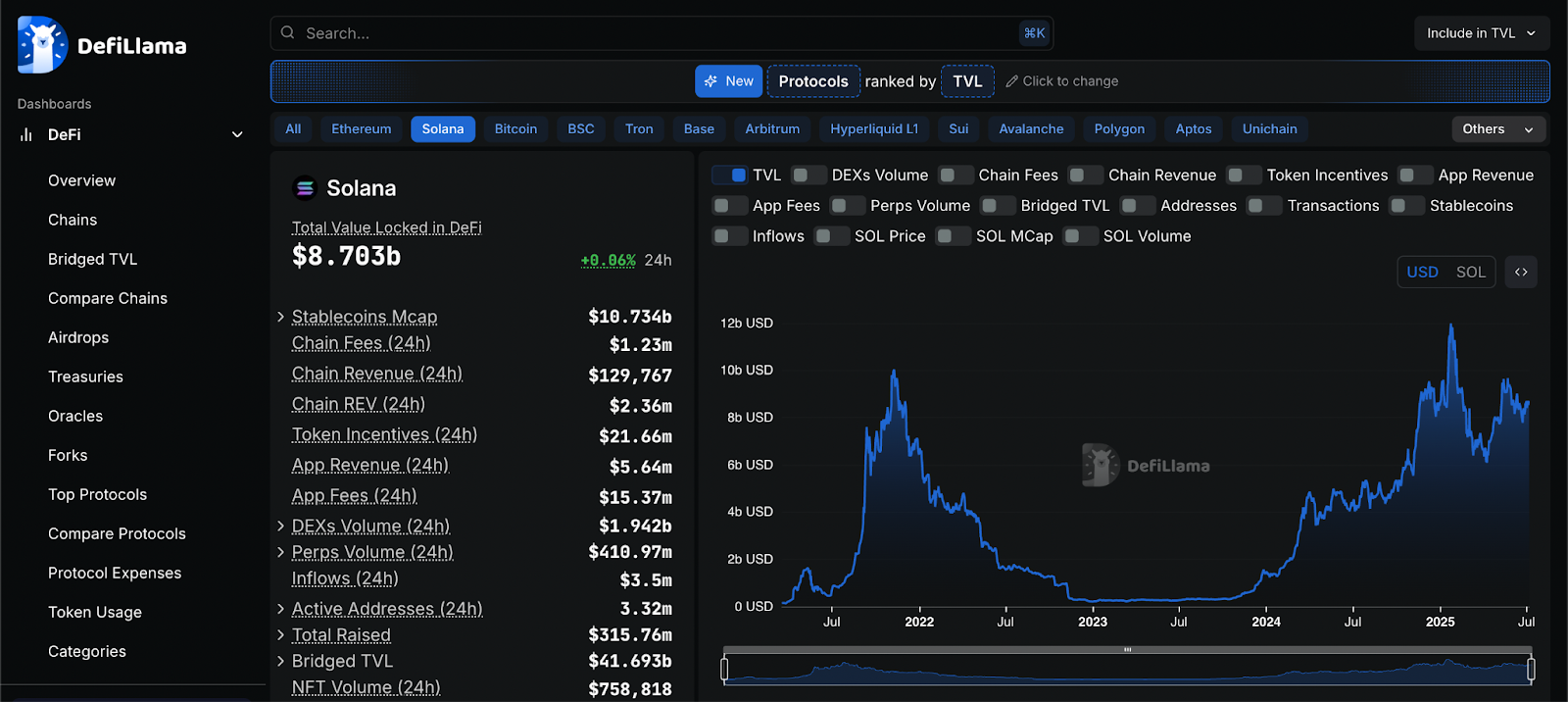
Task: Click the sparkle New button
Action: pos(728,81)
